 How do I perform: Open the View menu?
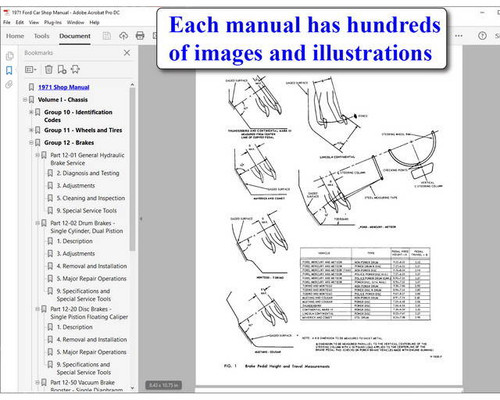tap(34, 22)
